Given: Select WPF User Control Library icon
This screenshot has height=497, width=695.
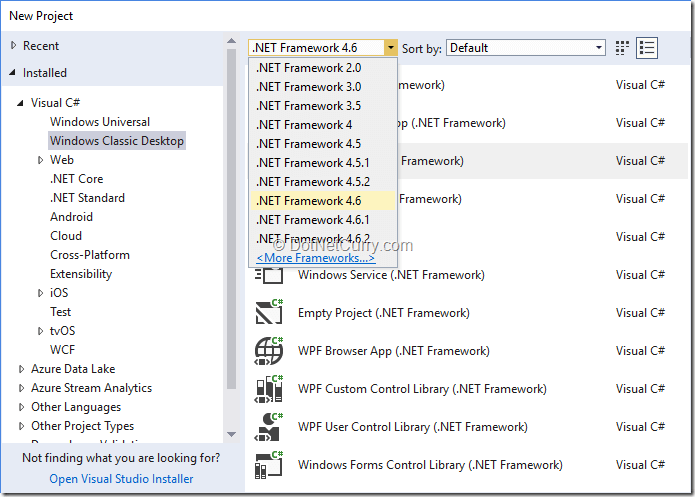Looking at the screenshot, I should pyautogui.click(x=269, y=427).
